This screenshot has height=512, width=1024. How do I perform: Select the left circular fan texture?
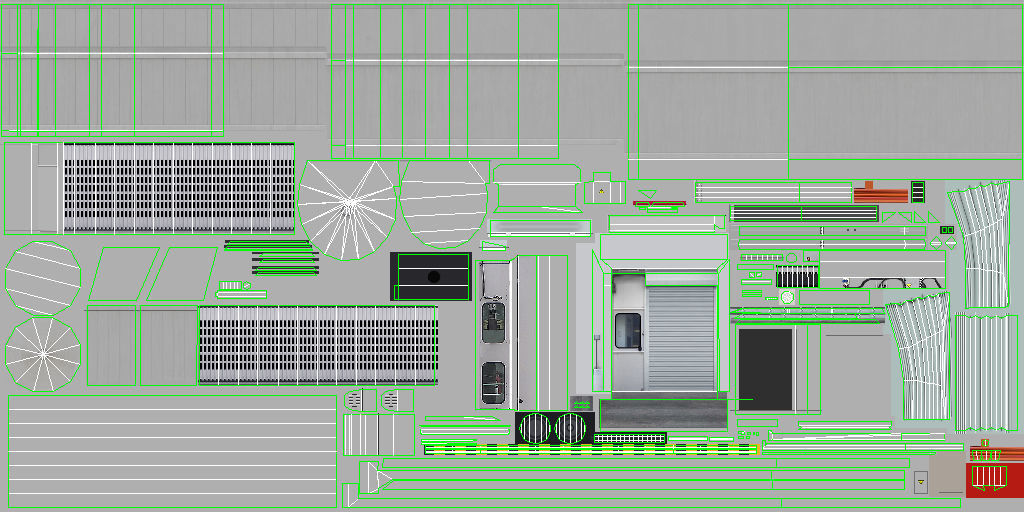535,428
